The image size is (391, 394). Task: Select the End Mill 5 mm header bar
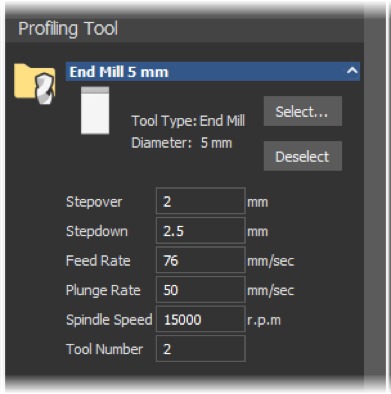213,71
